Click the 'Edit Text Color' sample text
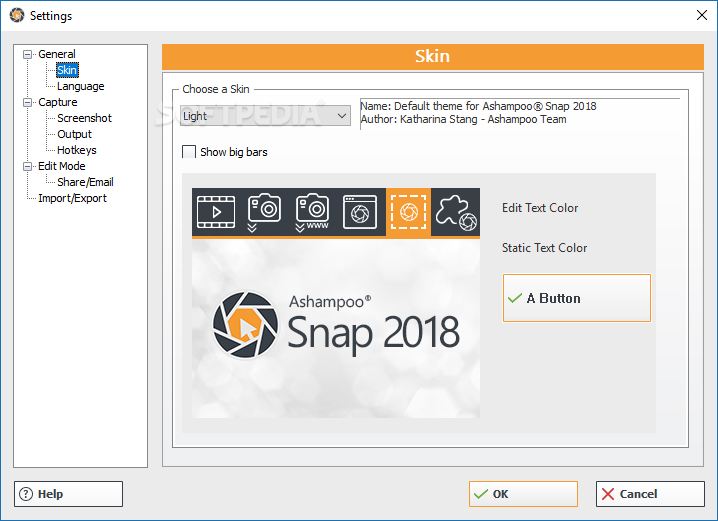The height and width of the screenshot is (521, 718). coord(540,208)
